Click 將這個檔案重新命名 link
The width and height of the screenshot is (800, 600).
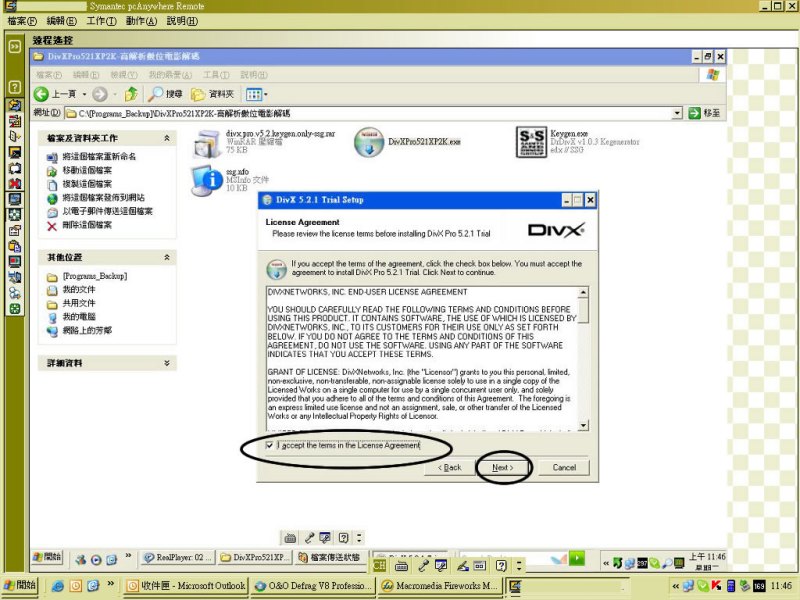pyautogui.click(x=99, y=157)
